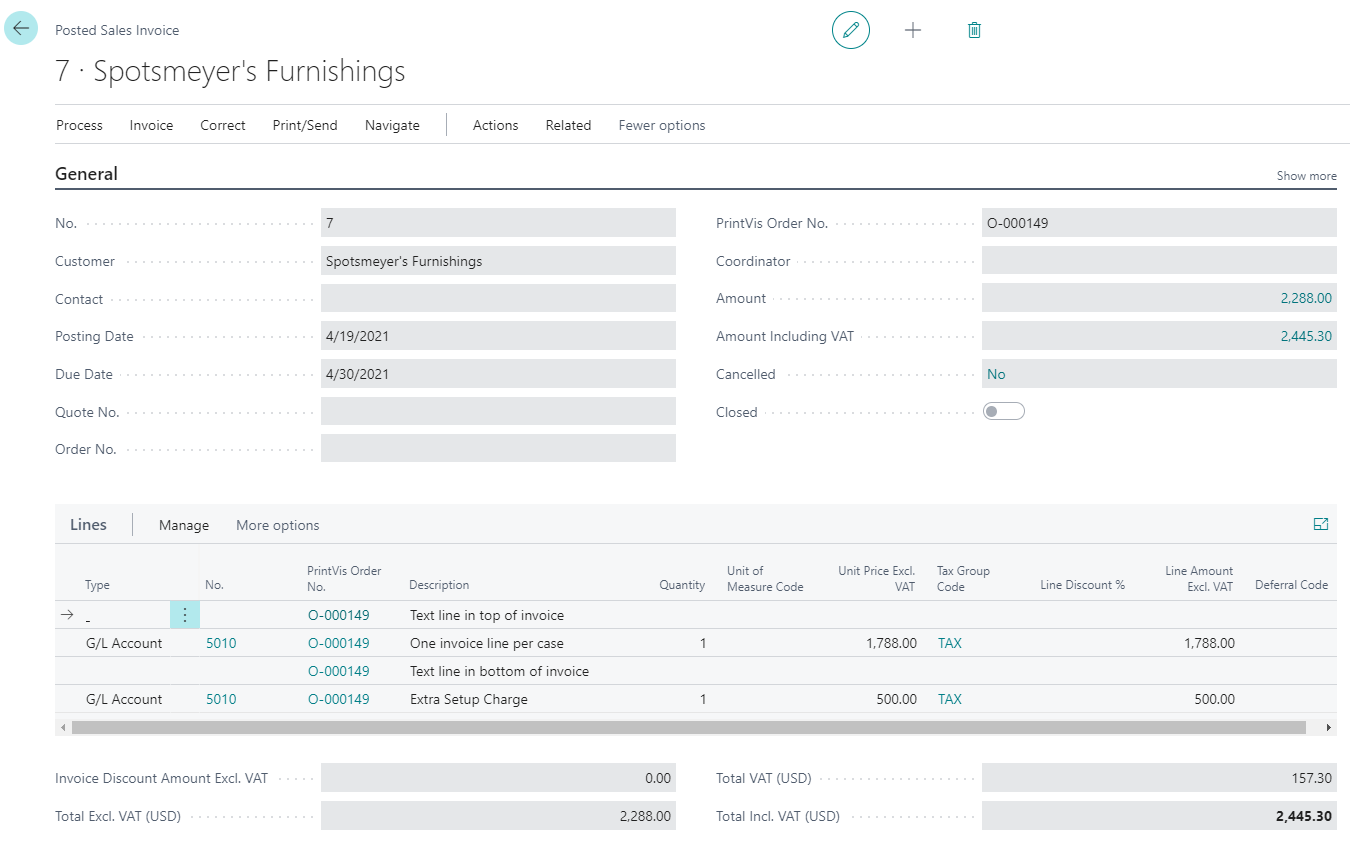
Task: Click TAX in Extra Setup Charge row
Action: 950,699
